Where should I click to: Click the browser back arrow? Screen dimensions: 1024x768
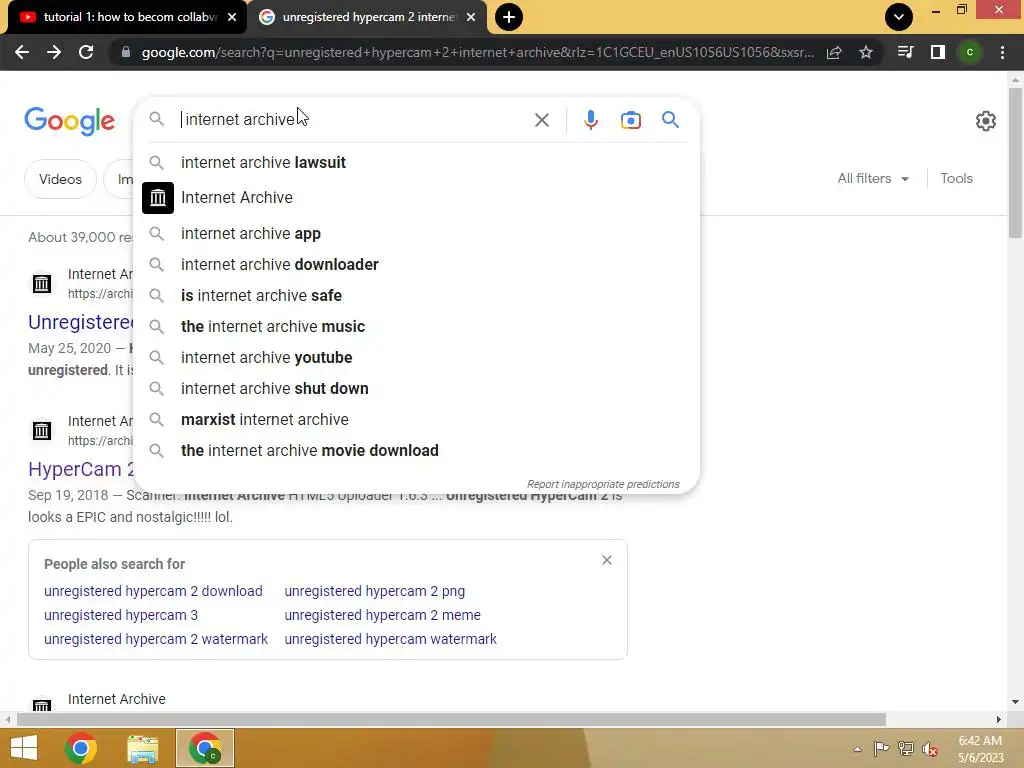coord(22,52)
